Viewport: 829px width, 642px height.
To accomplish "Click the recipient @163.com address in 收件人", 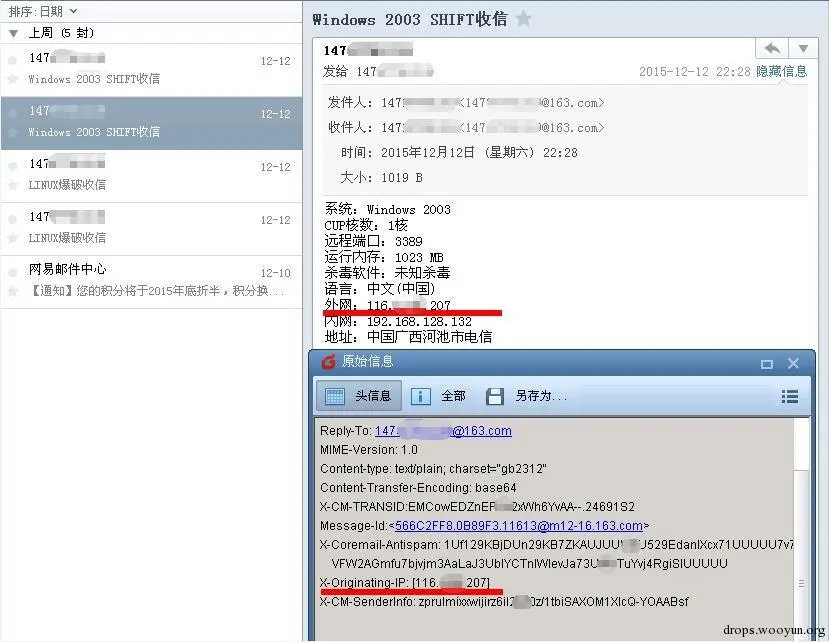I will coord(534,128).
